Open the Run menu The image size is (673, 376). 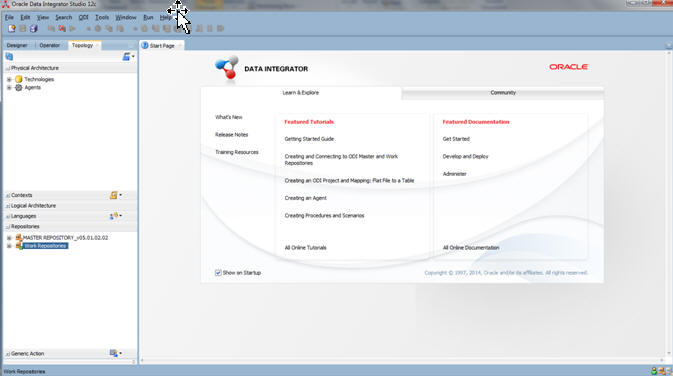(148, 18)
